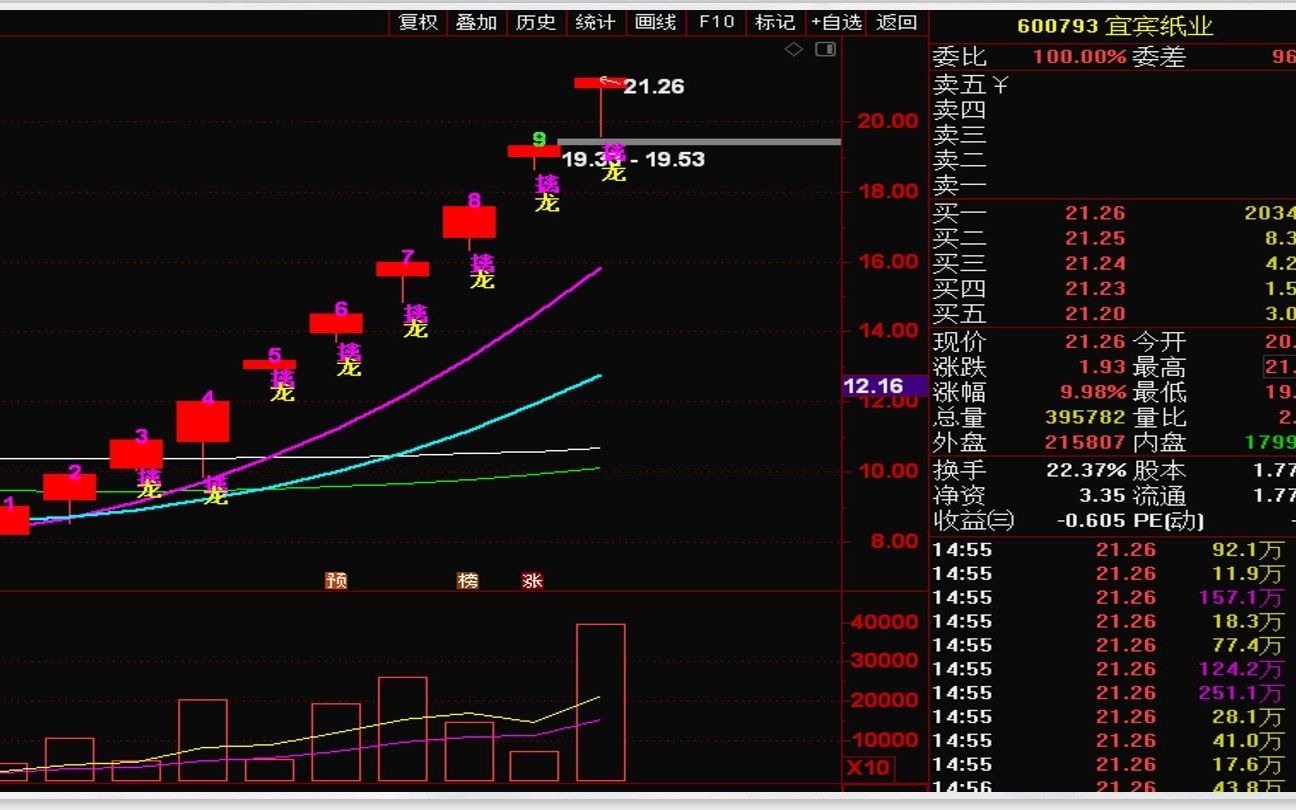Click the 20.00 price axis label
Viewport: 1296px width, 810px height.
coord(887,121)
